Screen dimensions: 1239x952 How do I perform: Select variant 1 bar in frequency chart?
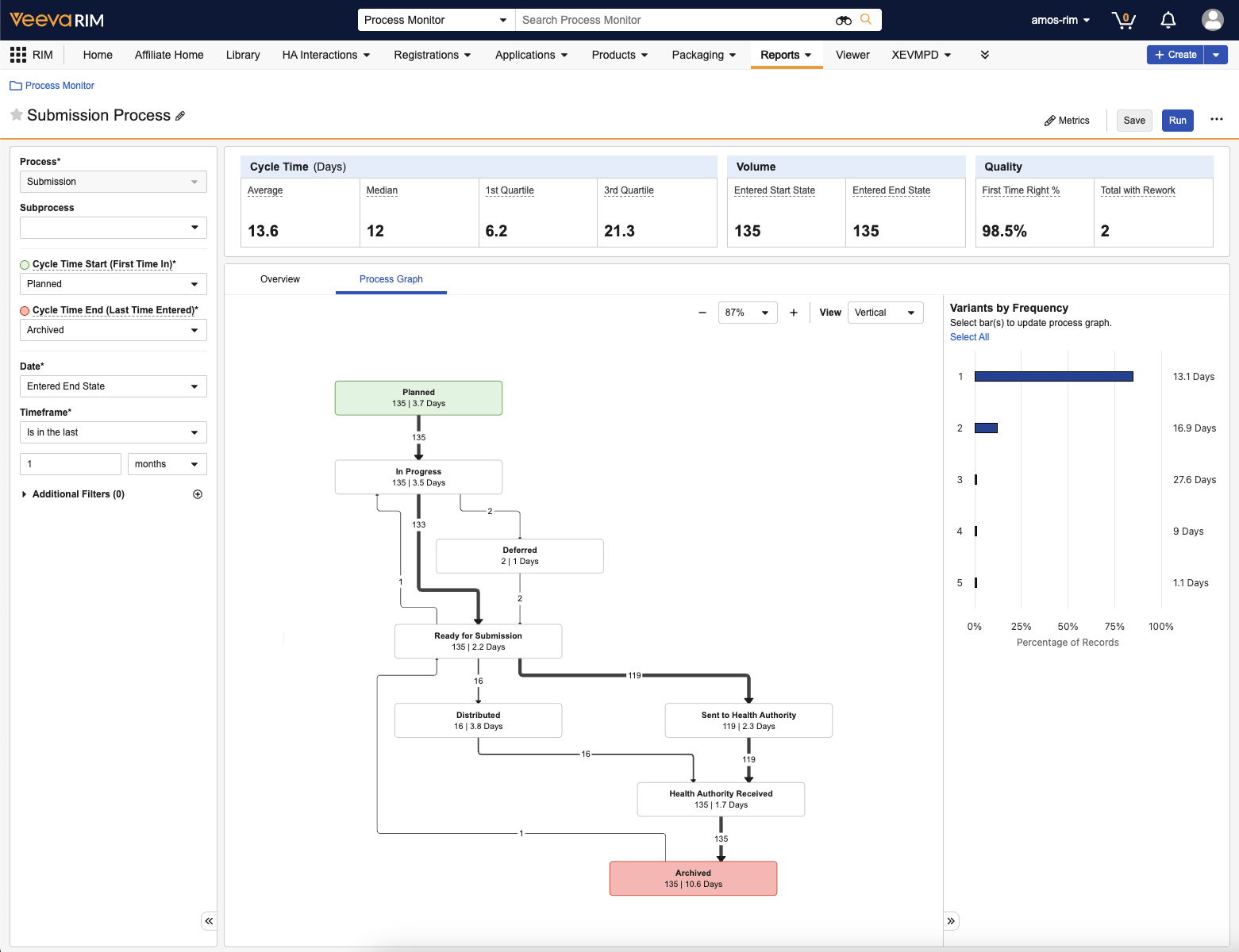[x=1053, y=377]
